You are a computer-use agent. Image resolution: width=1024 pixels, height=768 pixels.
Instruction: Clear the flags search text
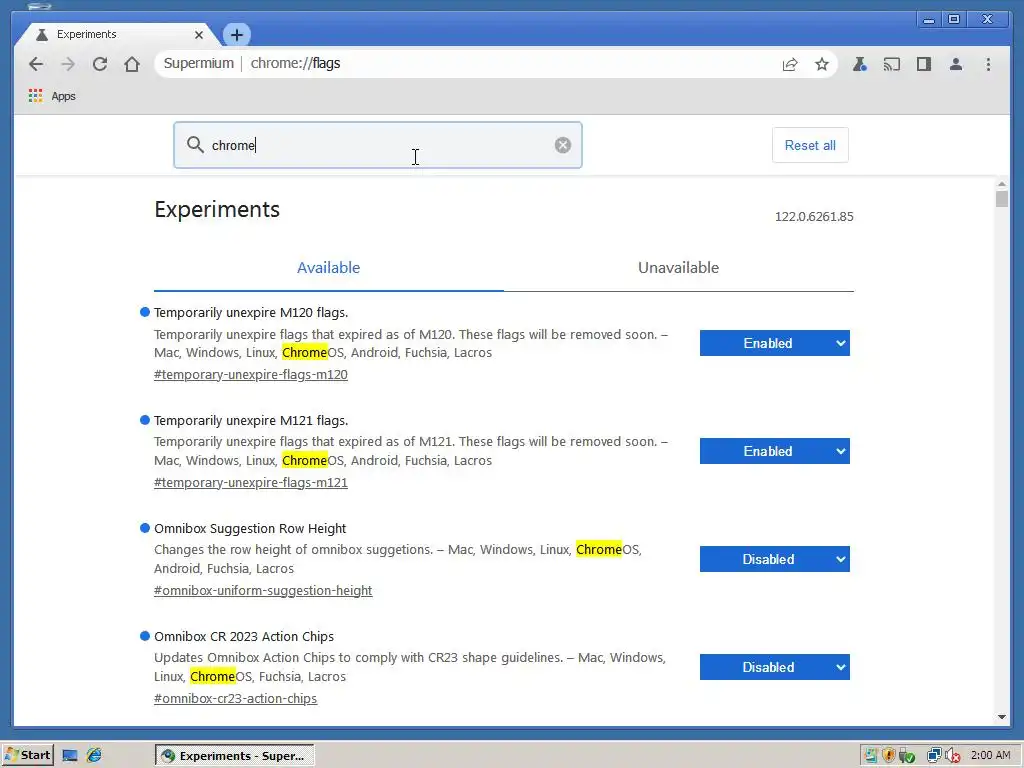click(563, 145)
